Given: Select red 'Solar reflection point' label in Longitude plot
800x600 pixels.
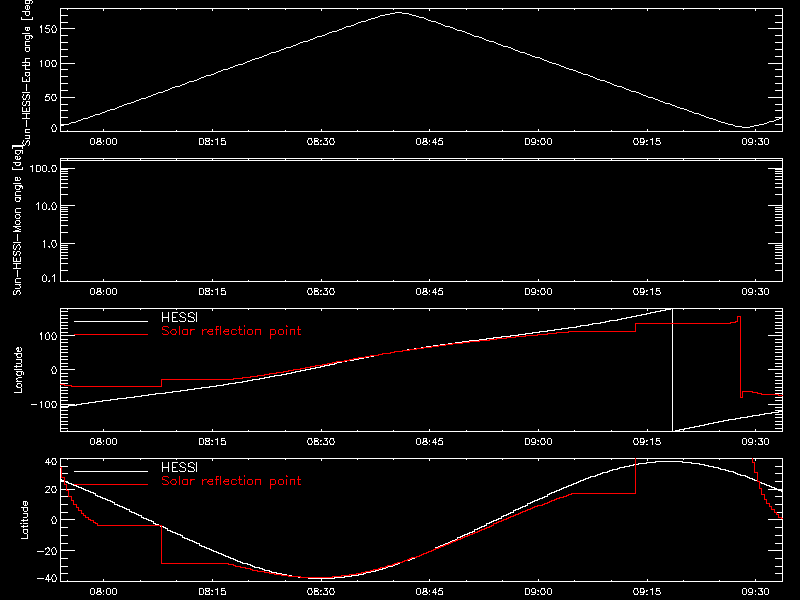Looking at the screenshot, I should (231, 331).
